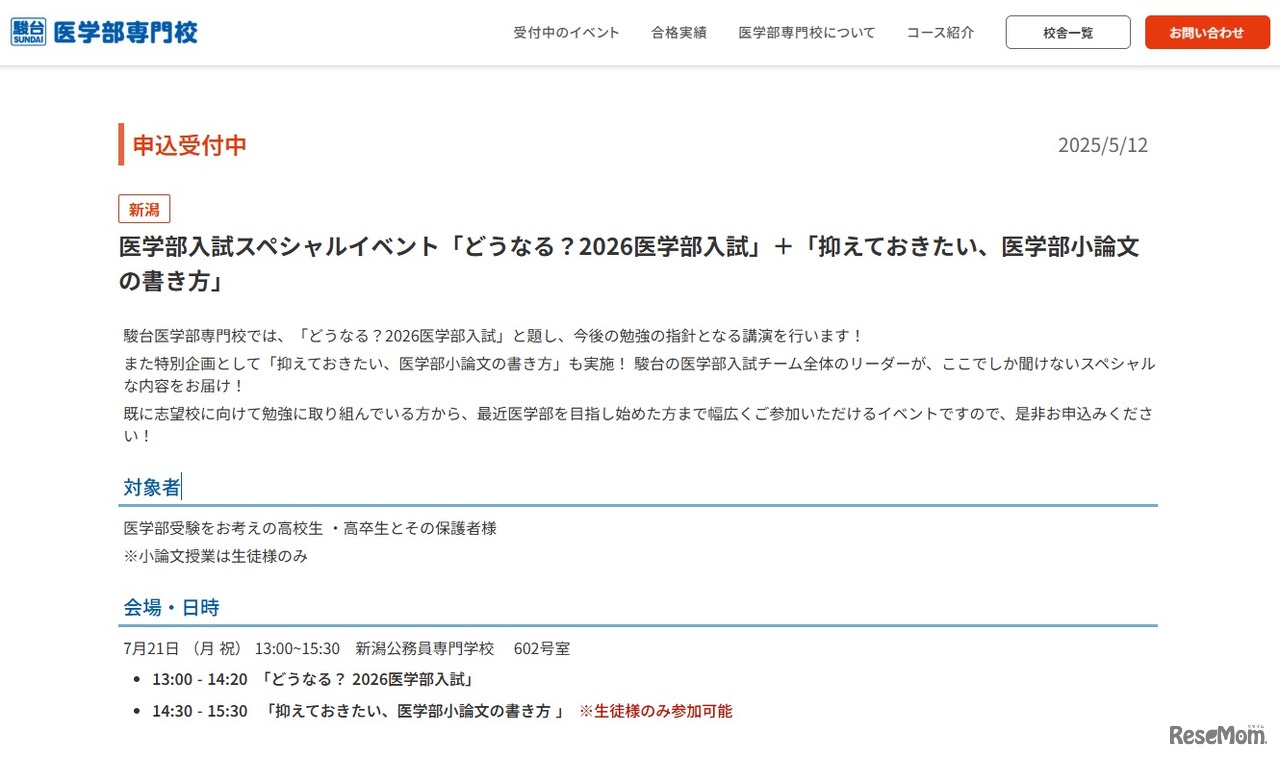Click the 2025/5/12 date text
Screen dimensions: 1280x758
point(1103,145)
